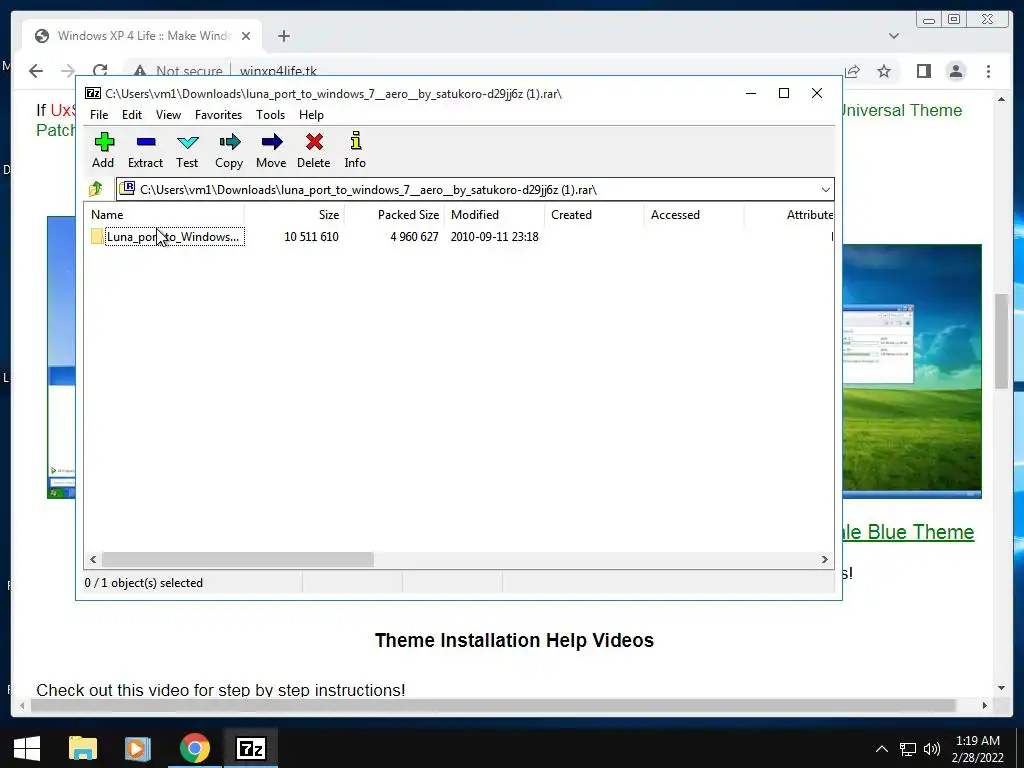This screenshot has height=768, width=1024.
Task: Sort by the Accessed column header
Action: [694, 215]
